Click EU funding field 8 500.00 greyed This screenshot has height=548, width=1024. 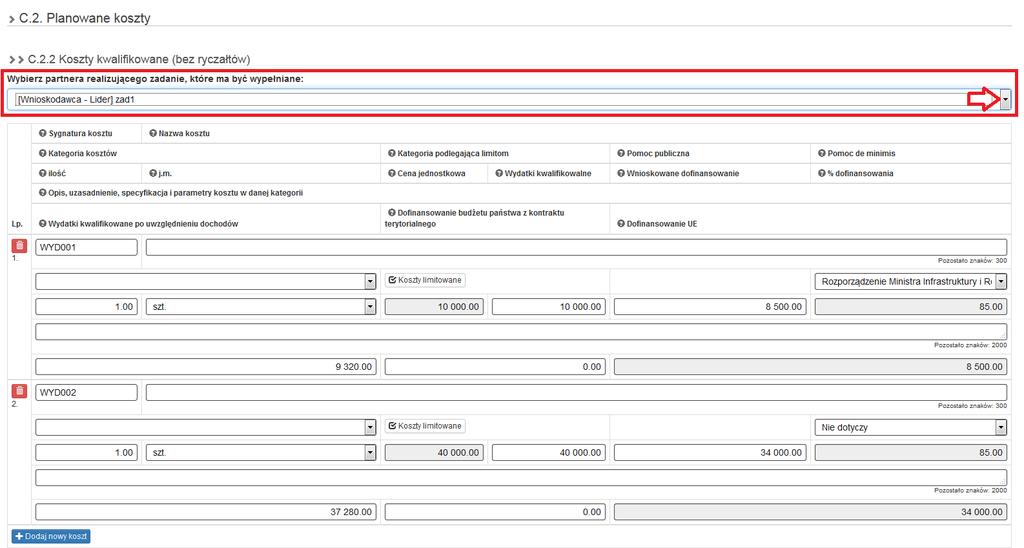(810, 366)
